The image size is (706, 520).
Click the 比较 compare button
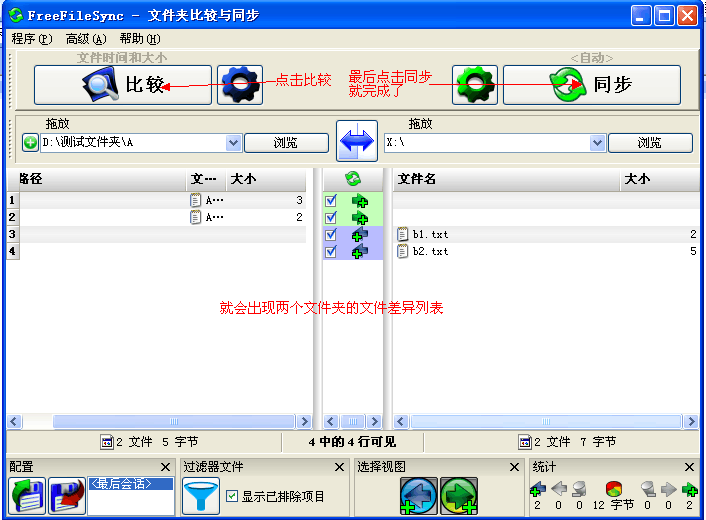coord(122,85)
